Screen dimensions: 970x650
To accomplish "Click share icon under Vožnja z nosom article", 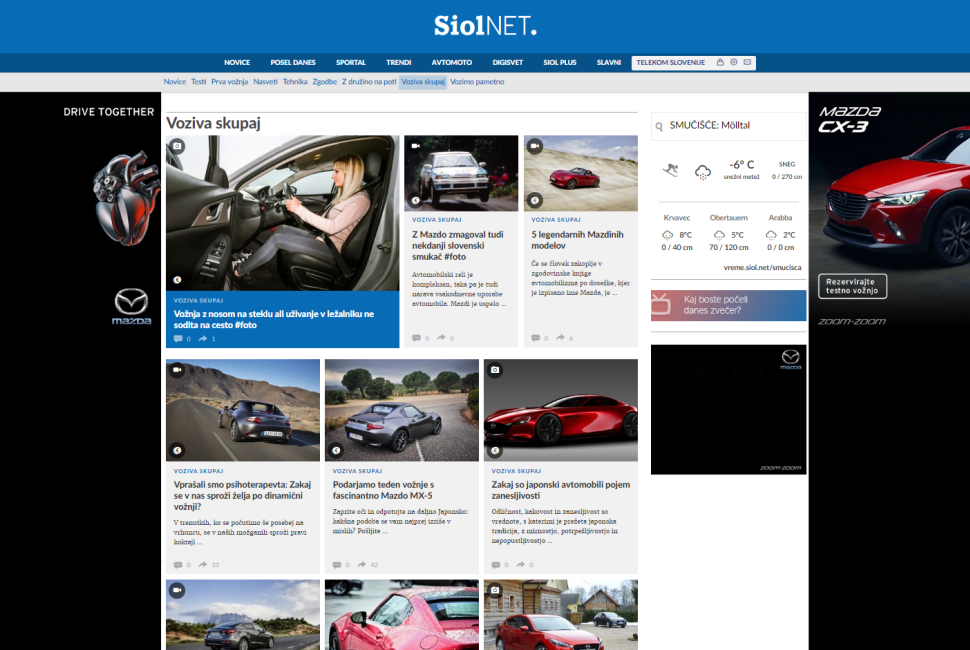I will tap(202, 338).
